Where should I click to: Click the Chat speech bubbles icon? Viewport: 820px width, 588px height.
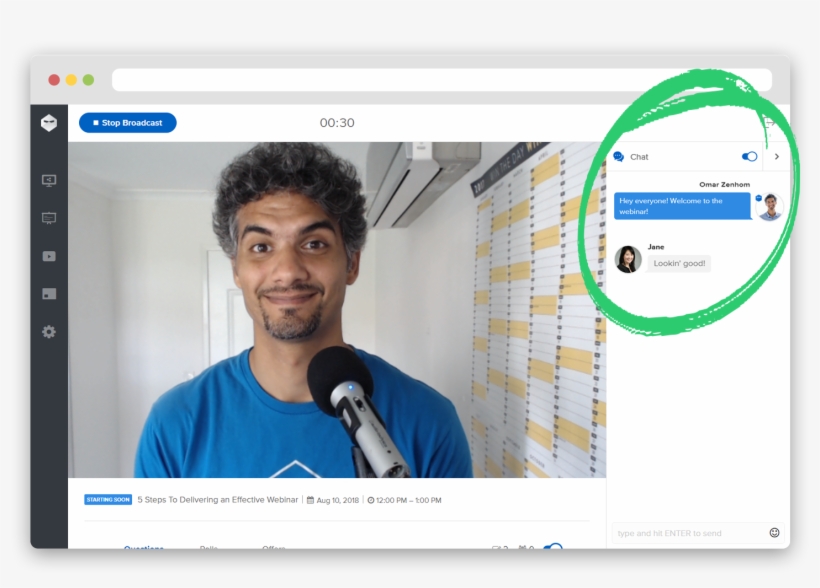pyautogui.click(x=619, y=157)
